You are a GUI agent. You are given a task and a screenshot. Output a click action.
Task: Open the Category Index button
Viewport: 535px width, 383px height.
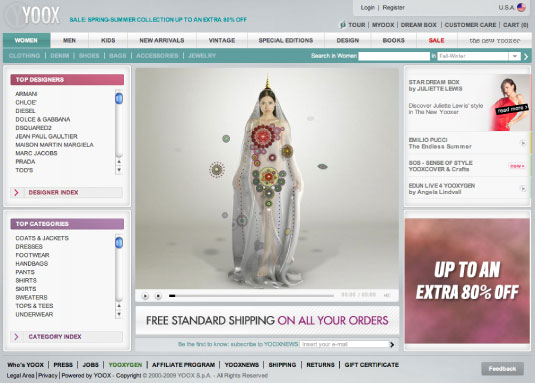click(67, 337)
